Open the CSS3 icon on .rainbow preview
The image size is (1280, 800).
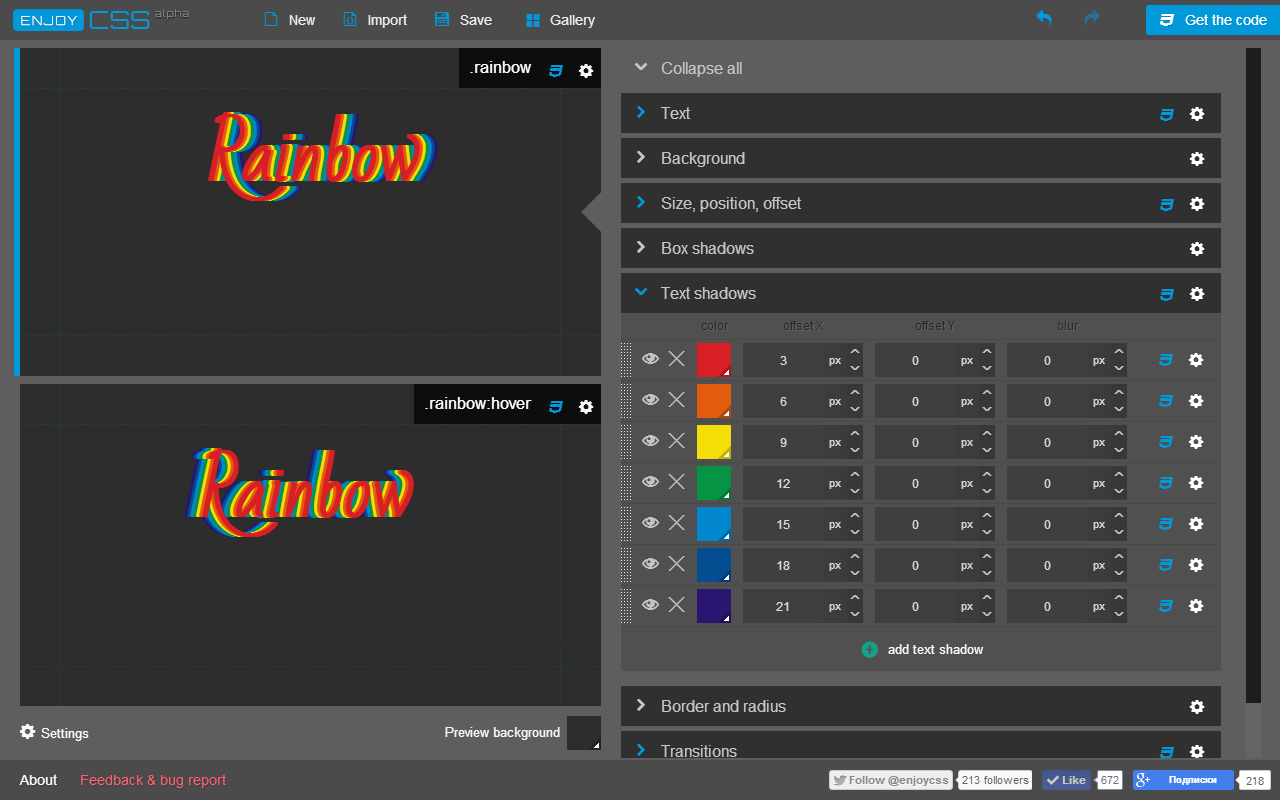[x=556, y=71]
